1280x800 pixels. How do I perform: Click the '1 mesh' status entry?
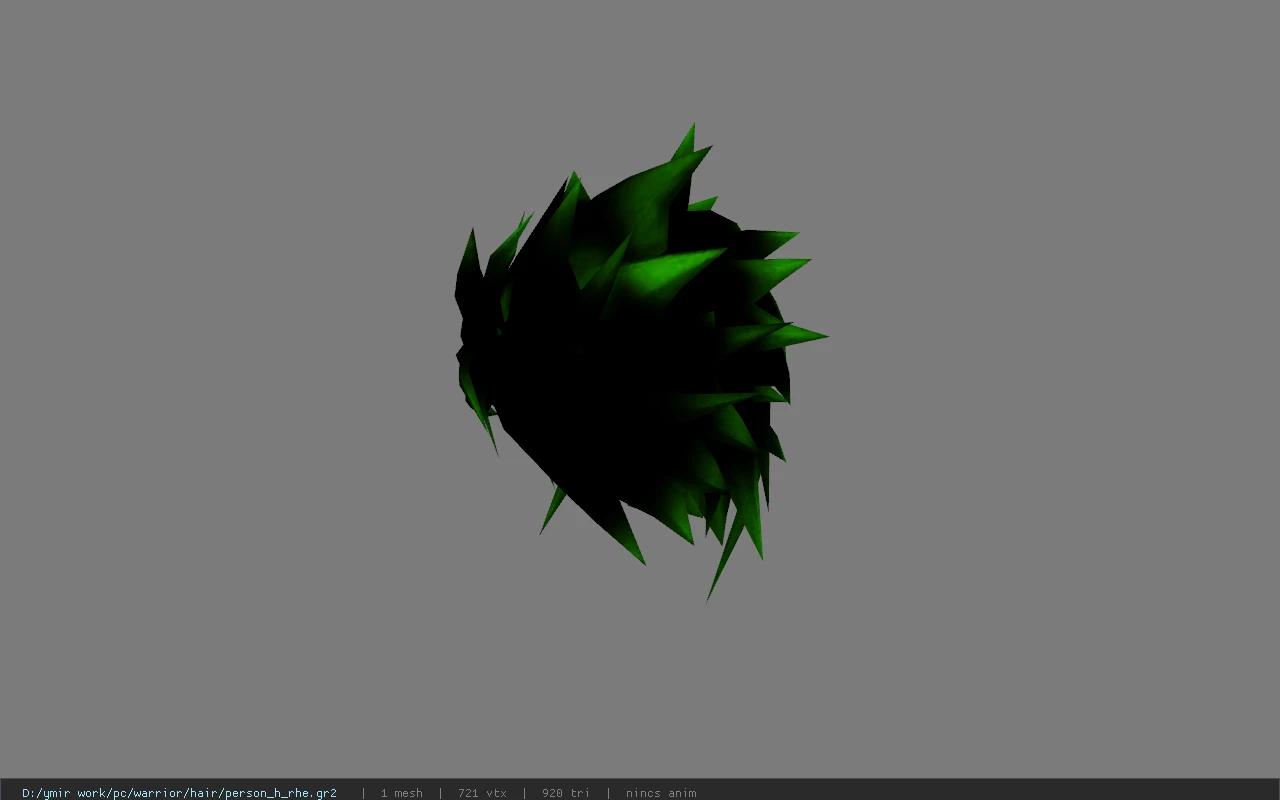[x=401, y=793]
